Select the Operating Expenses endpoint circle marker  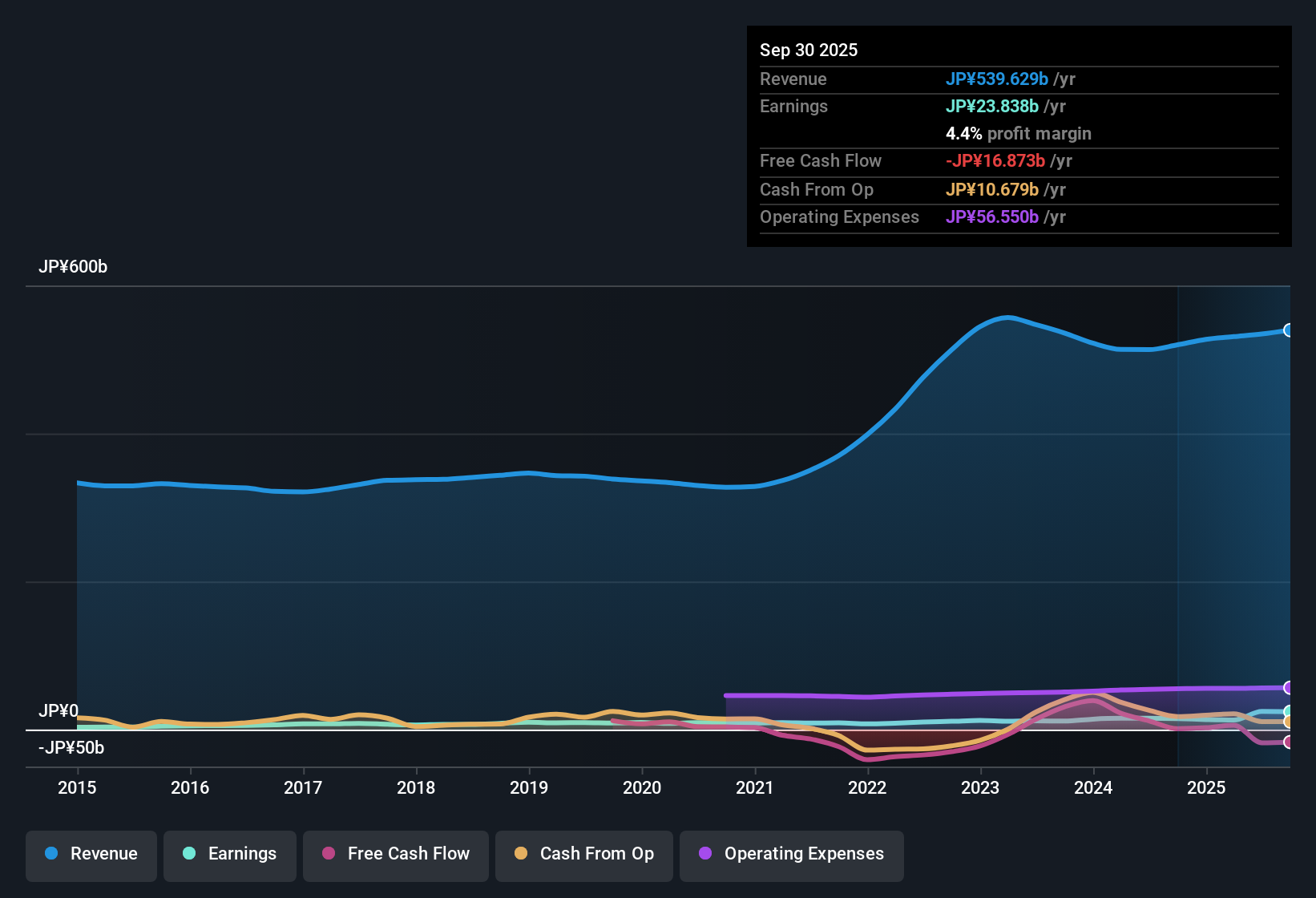point(1289,688)
